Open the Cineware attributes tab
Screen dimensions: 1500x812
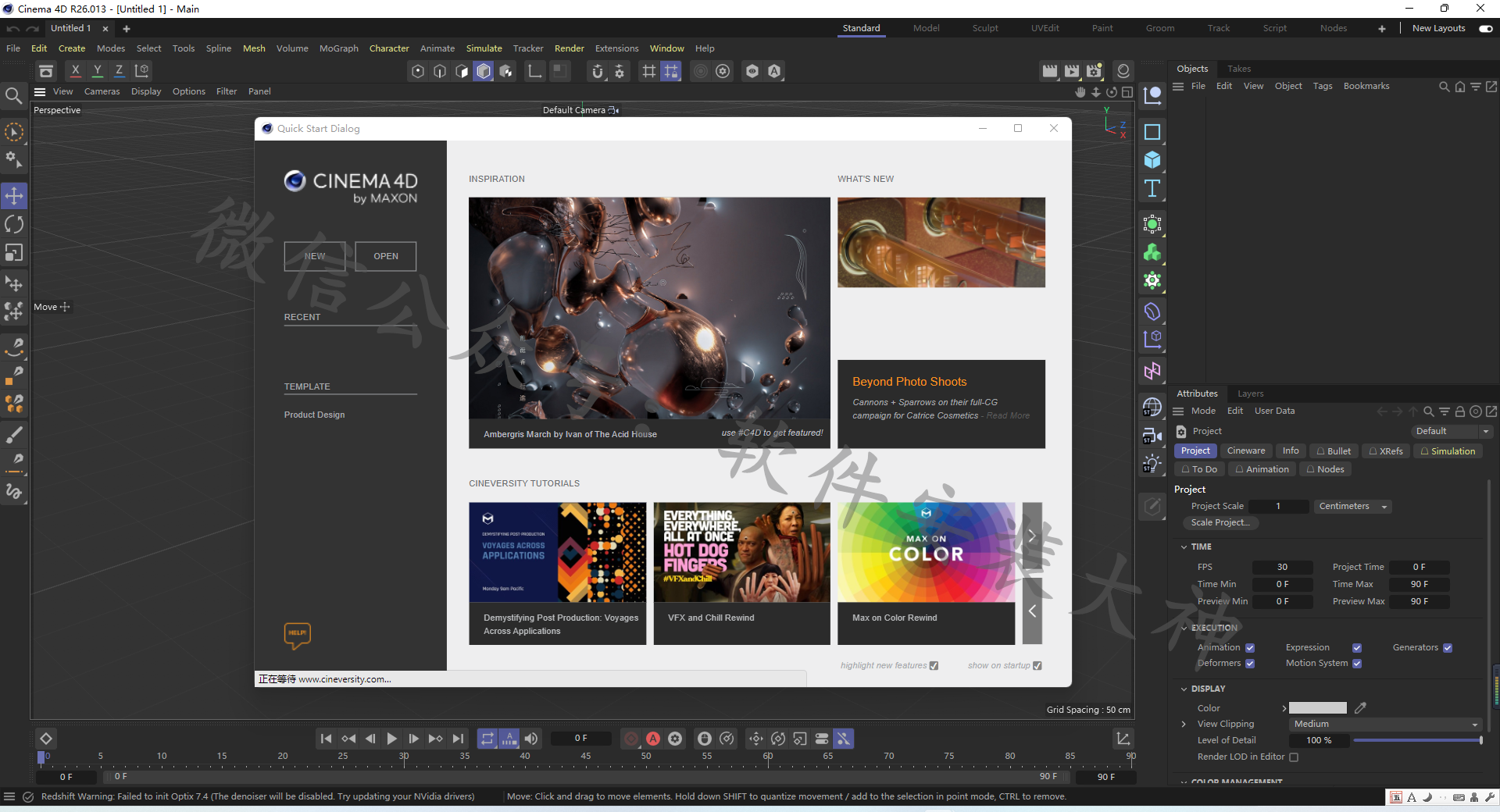coord(1245,451)
